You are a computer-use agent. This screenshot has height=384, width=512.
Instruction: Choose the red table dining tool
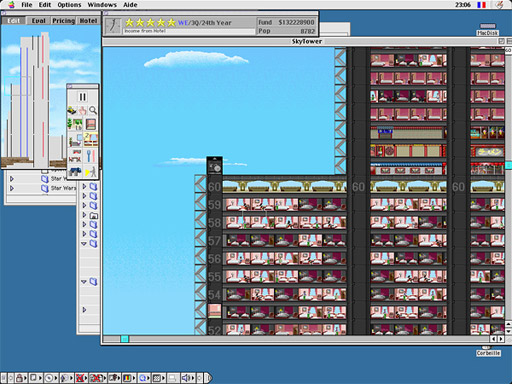(x=75, y=156)
